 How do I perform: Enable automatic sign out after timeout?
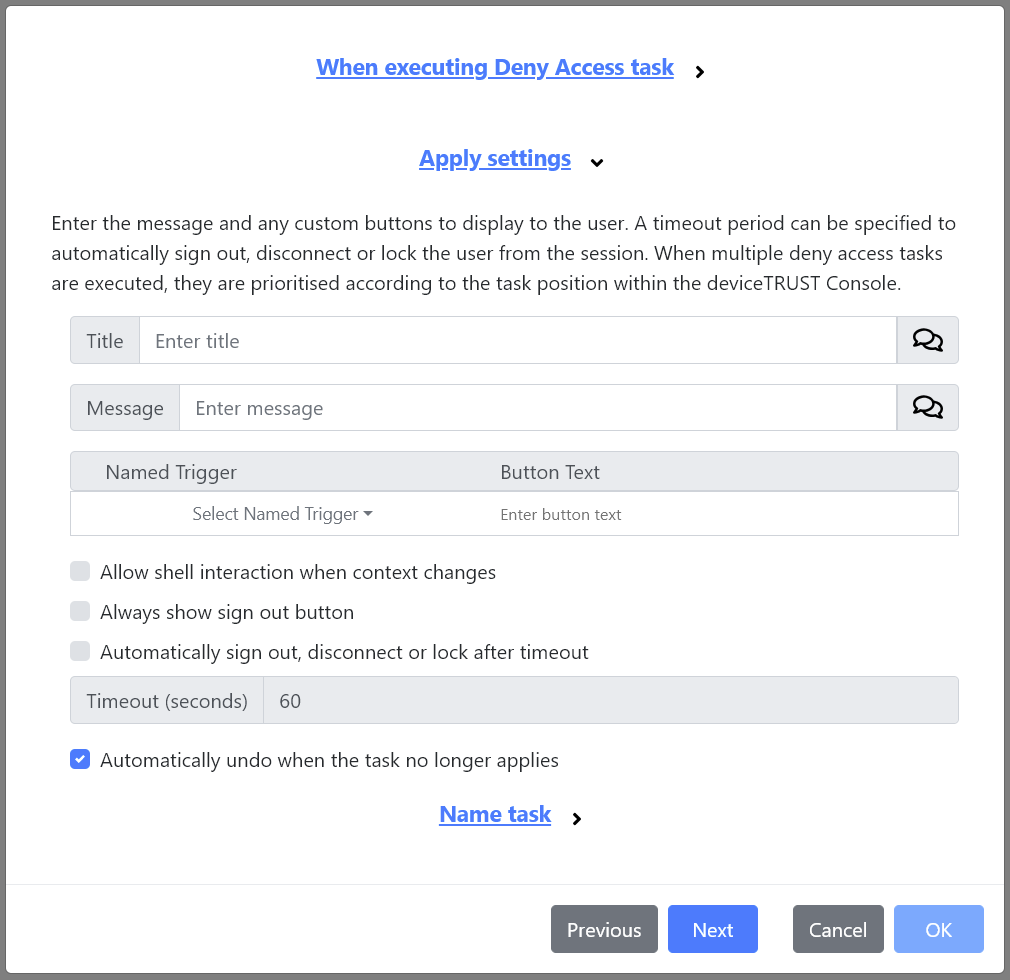(80, 651)
